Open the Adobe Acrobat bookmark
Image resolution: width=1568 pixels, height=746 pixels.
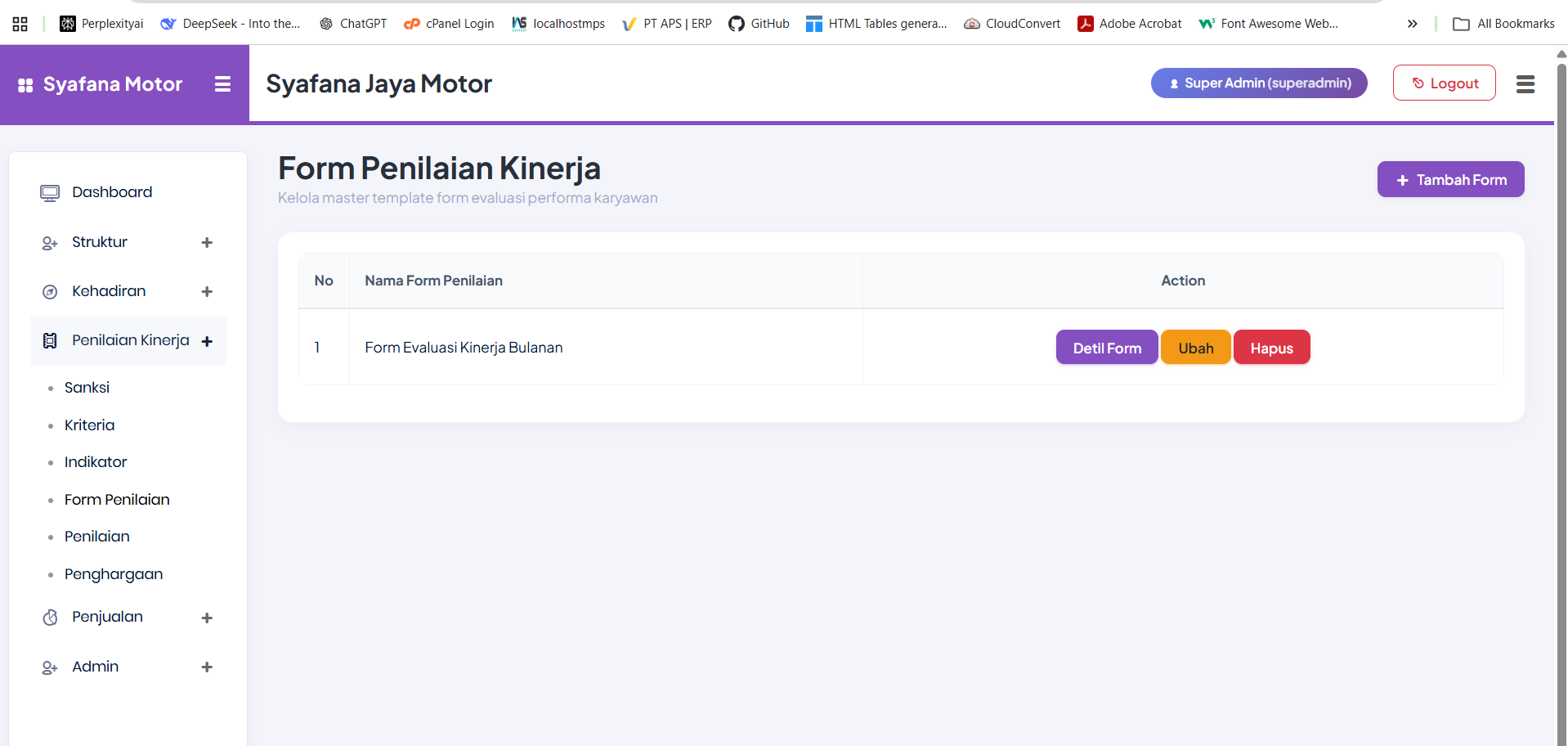(x=1129, y=24)
